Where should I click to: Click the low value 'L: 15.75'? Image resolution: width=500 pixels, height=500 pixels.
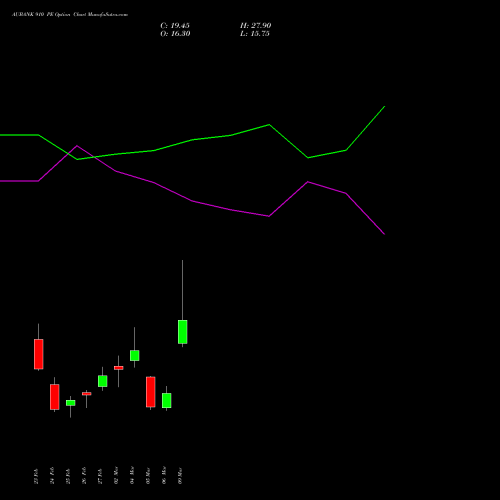pos(255,34)
